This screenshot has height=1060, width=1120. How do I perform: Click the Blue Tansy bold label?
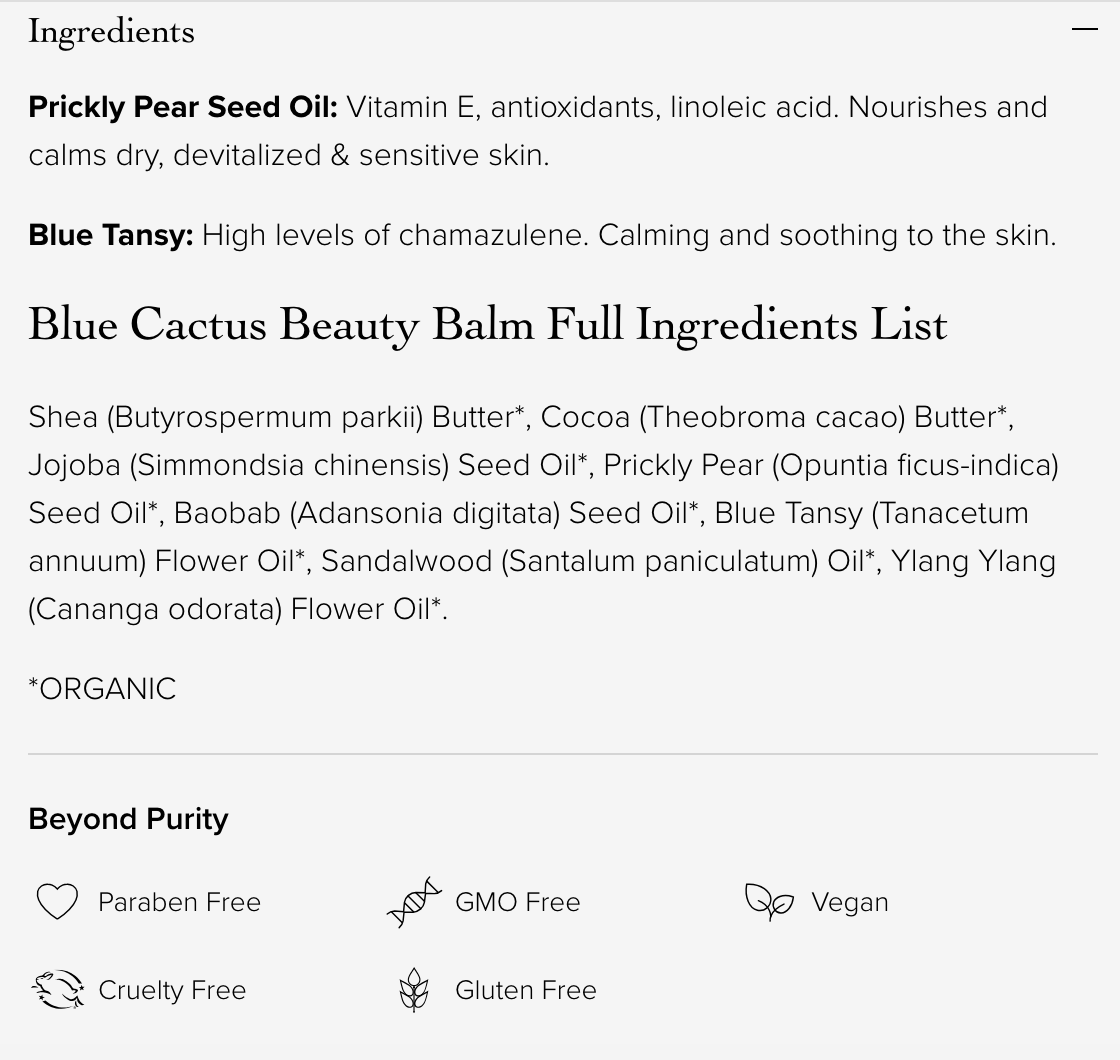click(110, 235)
